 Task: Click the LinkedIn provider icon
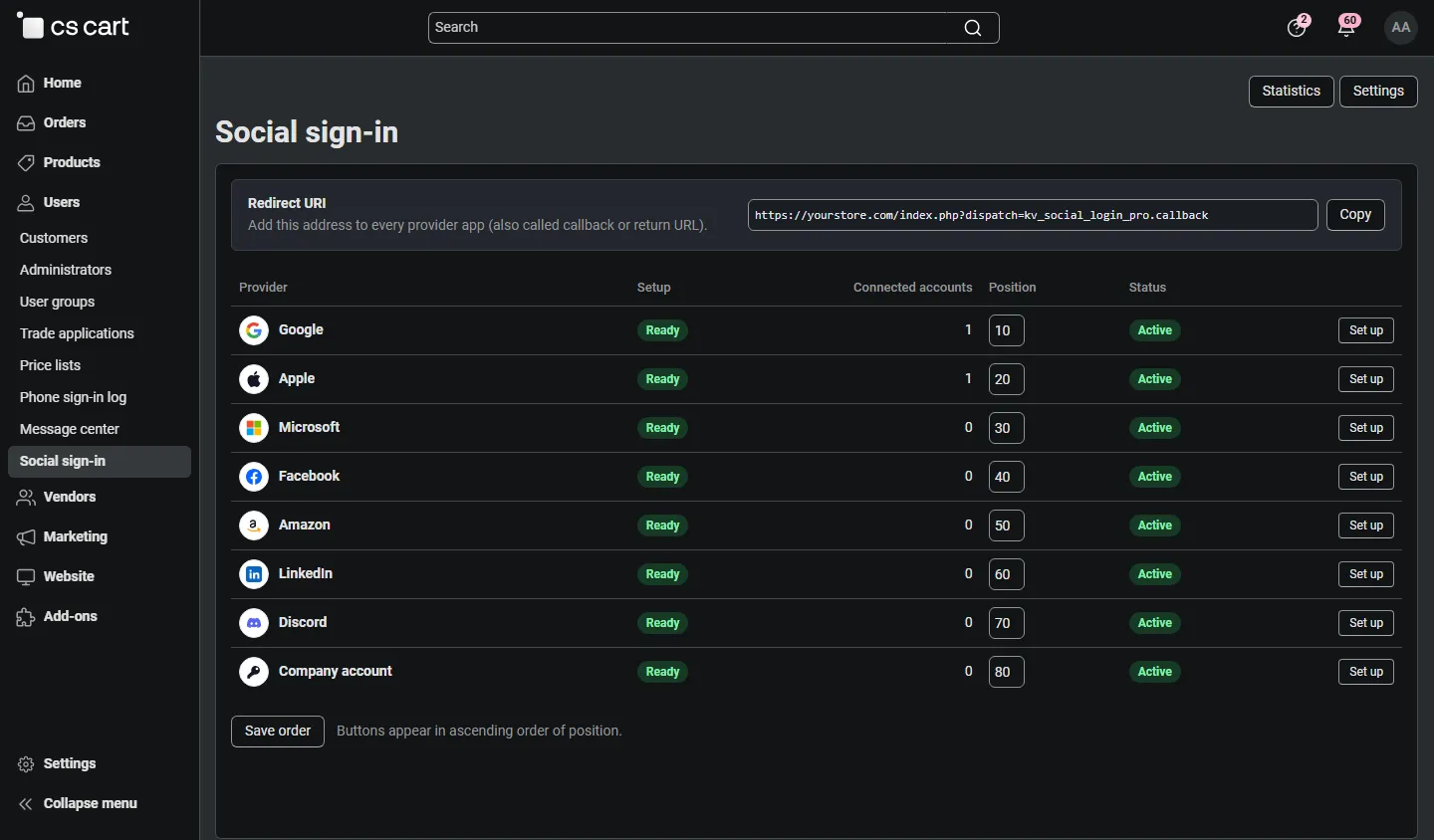[x=254, y=574]
